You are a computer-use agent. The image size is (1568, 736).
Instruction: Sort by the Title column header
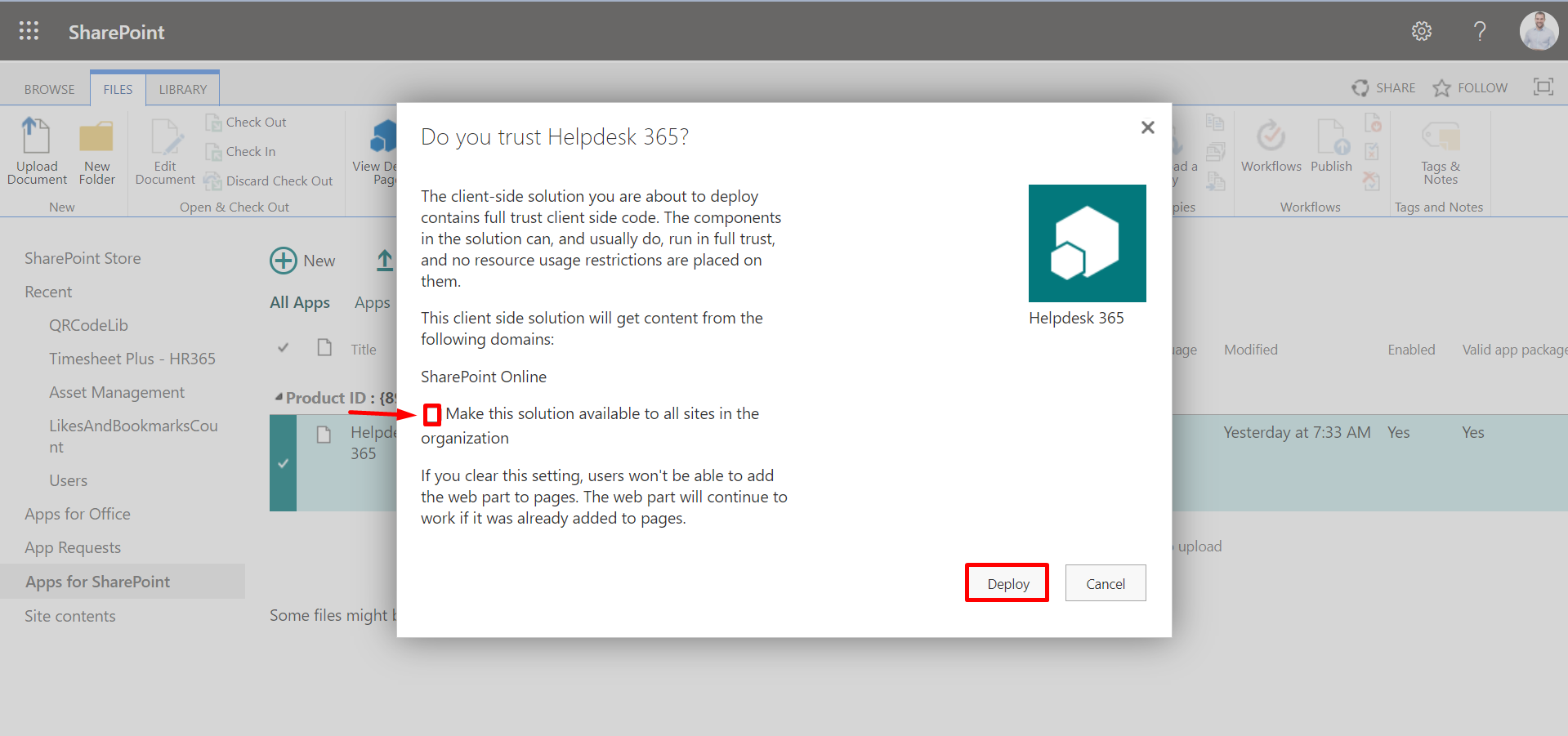[364, 350]
